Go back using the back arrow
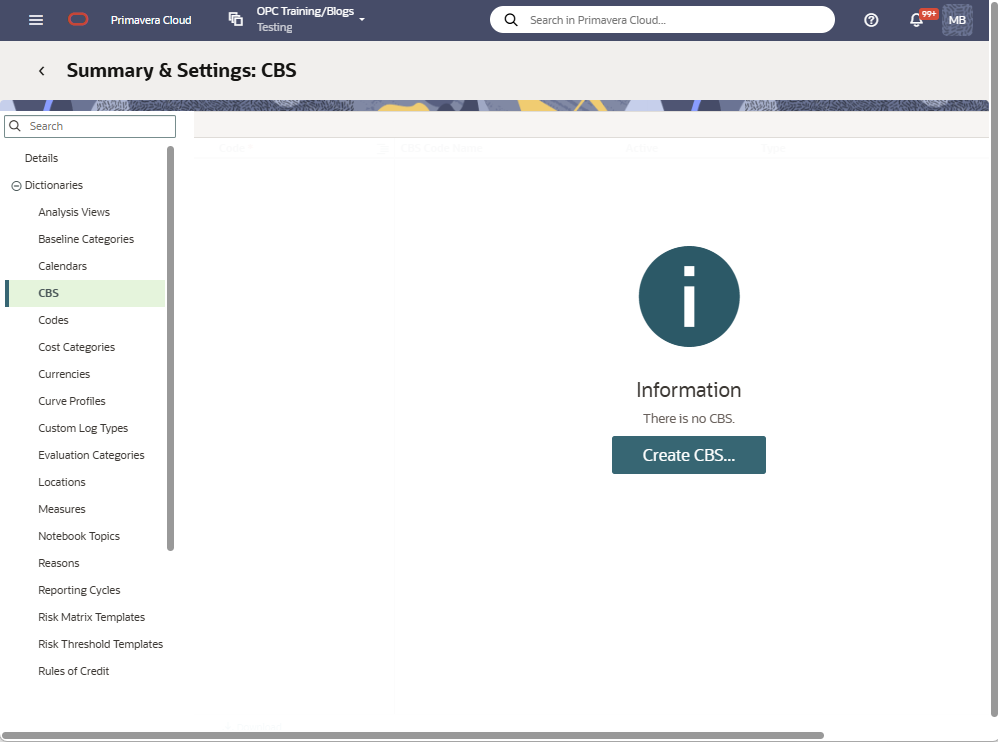The image size is (998, 742). pyautogui.click(x=42, y=71)
